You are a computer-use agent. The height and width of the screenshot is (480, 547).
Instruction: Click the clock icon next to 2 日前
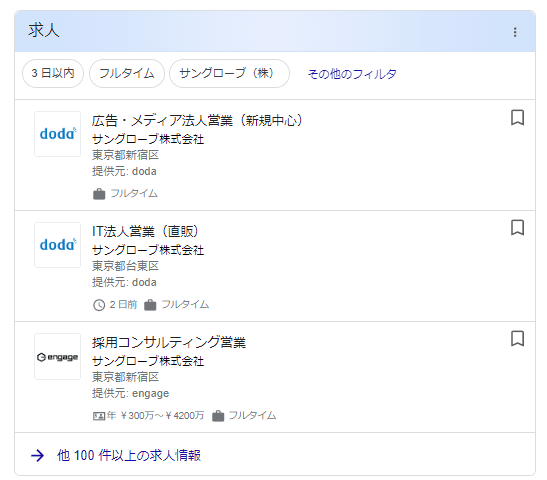[x=99, y=305]
